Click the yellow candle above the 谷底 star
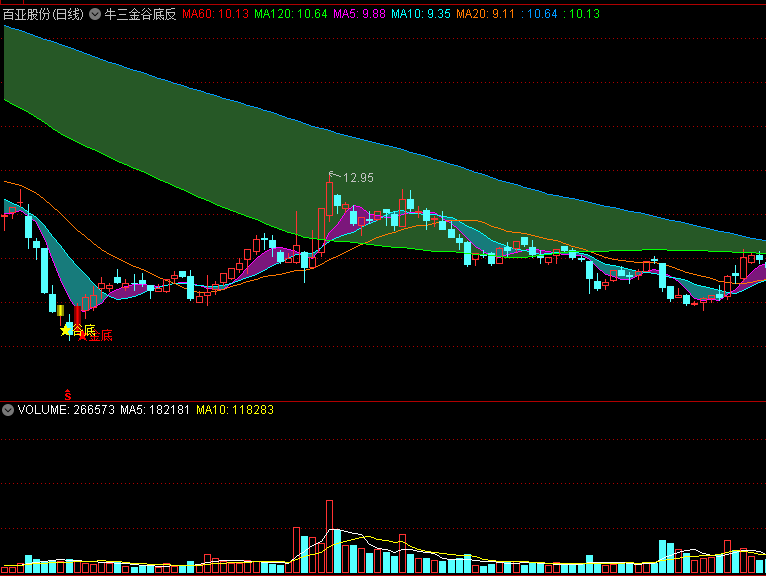766x576 pixels. click(x=61, y=311)
